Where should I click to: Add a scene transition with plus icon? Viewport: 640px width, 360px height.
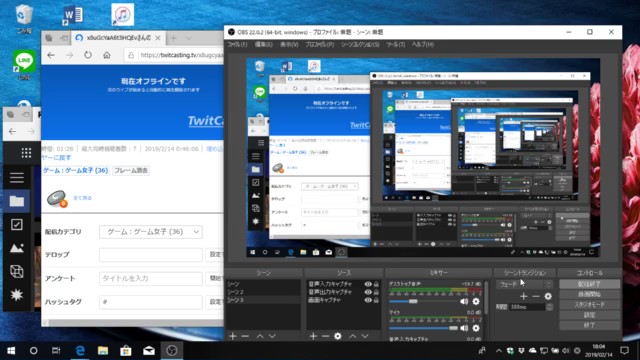tap(524, 296)
